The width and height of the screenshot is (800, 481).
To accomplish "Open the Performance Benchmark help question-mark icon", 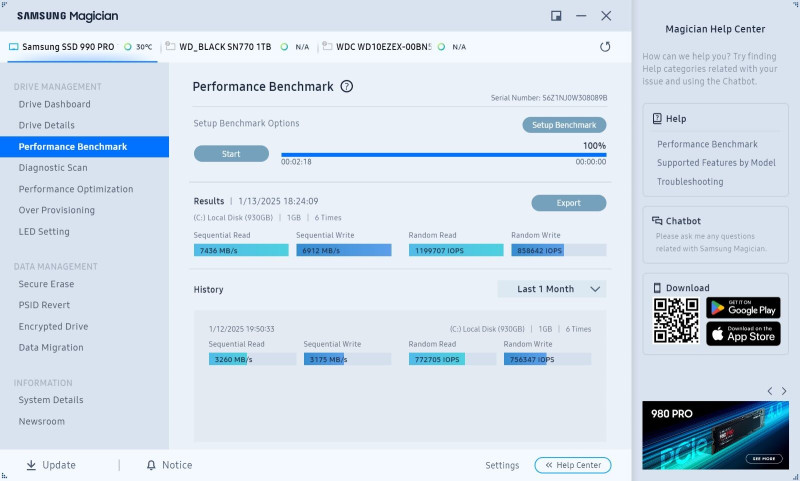I will (346, 86).
